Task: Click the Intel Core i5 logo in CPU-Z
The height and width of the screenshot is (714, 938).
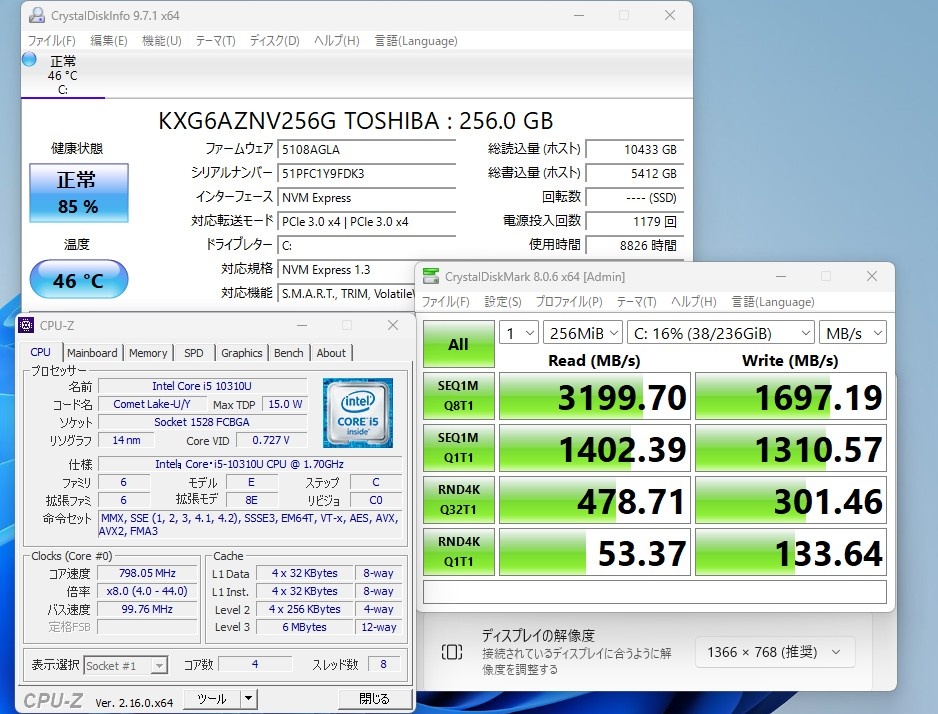Action: [x=358, y=413]
